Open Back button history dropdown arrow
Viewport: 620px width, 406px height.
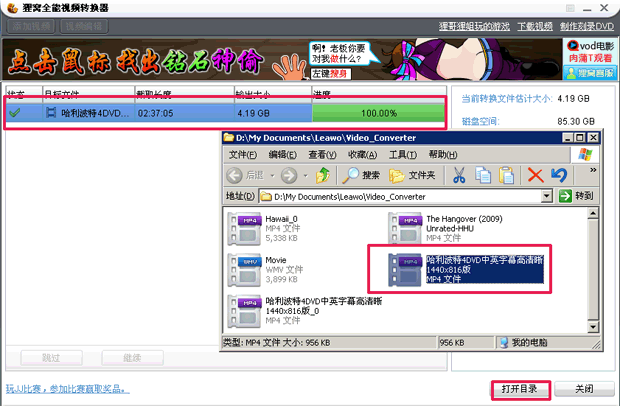tap(272, 176)
